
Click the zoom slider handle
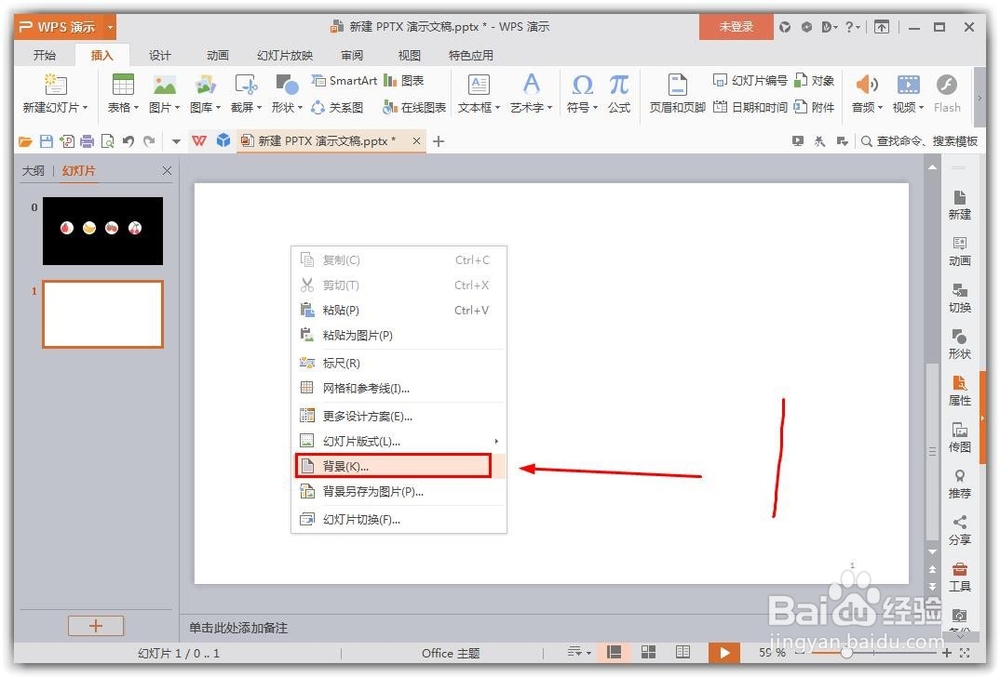[x=846, y=653]
